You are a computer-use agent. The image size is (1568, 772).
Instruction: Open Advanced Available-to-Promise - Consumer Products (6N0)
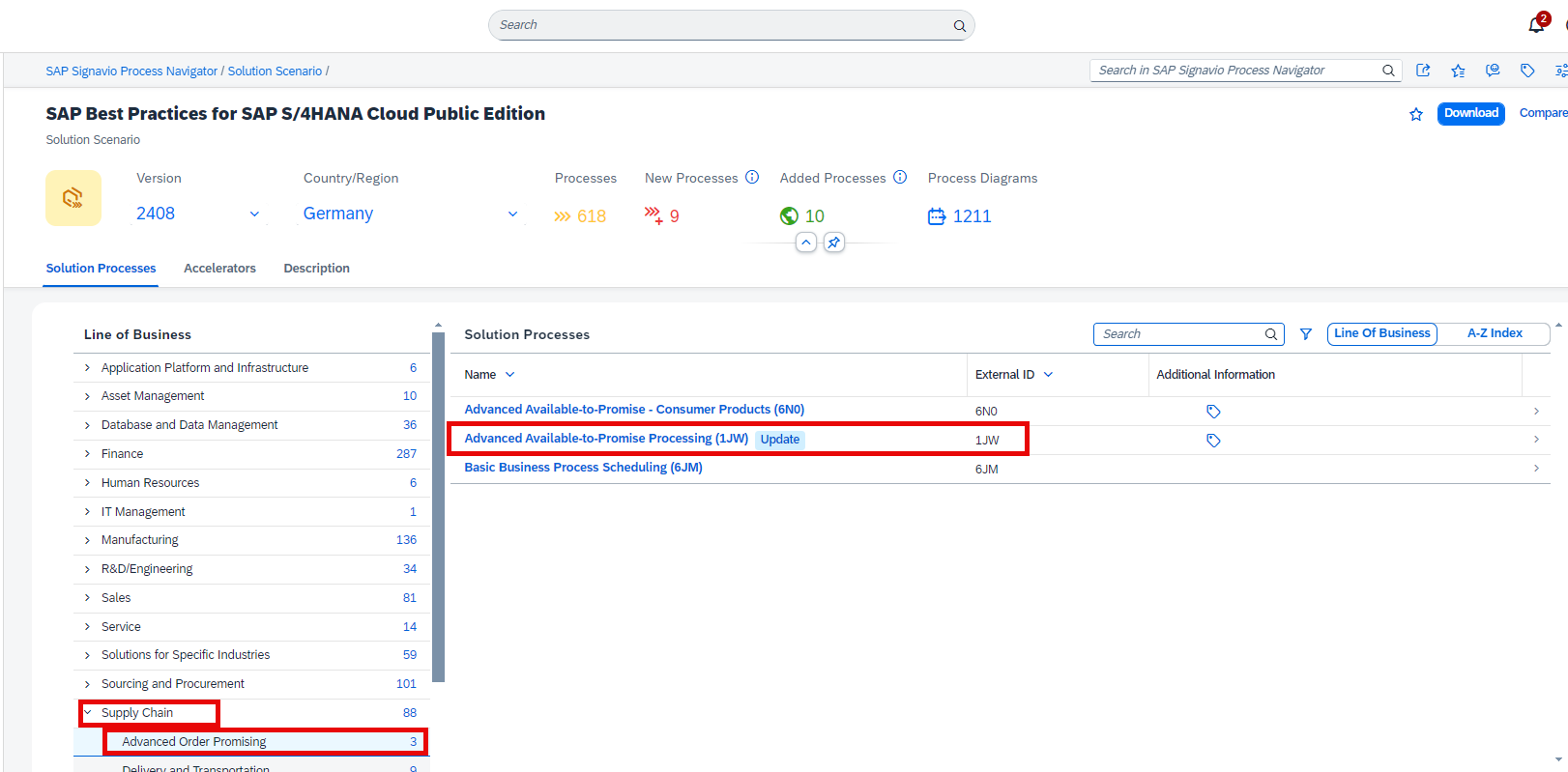coord(634,410)
